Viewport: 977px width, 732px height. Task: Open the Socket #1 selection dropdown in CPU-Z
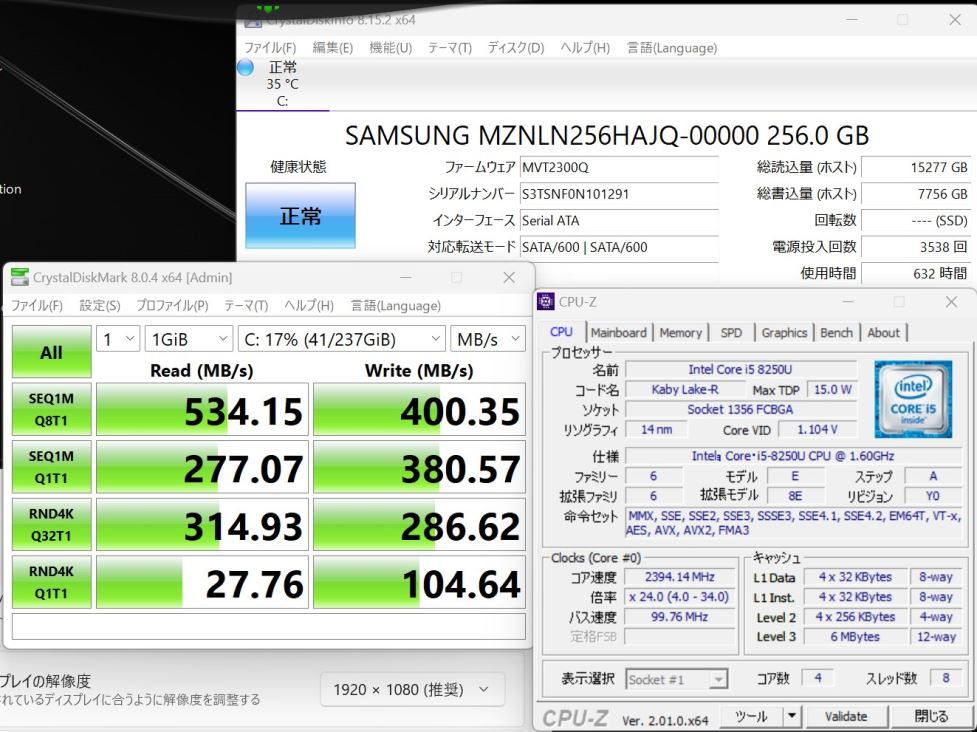(x=677, y=679)
